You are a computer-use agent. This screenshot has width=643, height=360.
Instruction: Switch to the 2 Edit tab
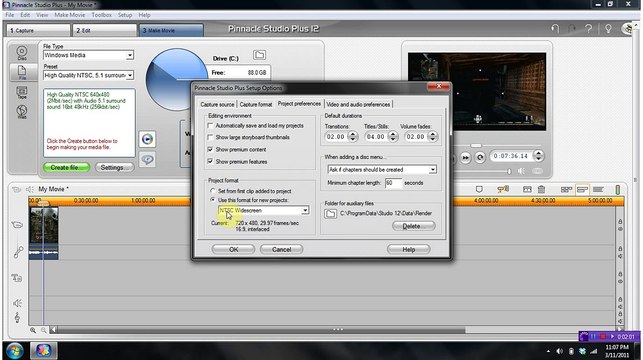105,30
